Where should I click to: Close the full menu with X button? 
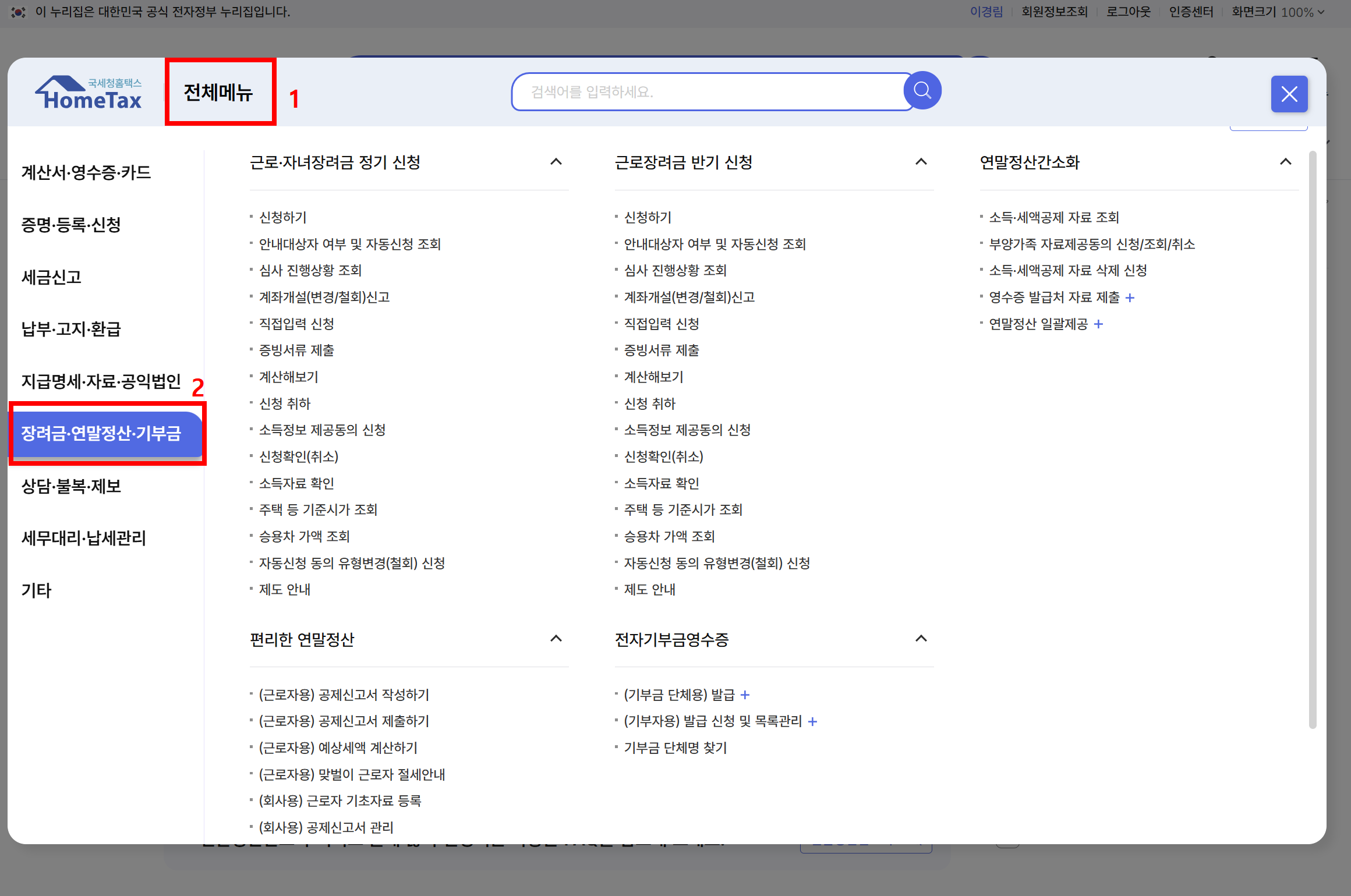click(1289, 94)
